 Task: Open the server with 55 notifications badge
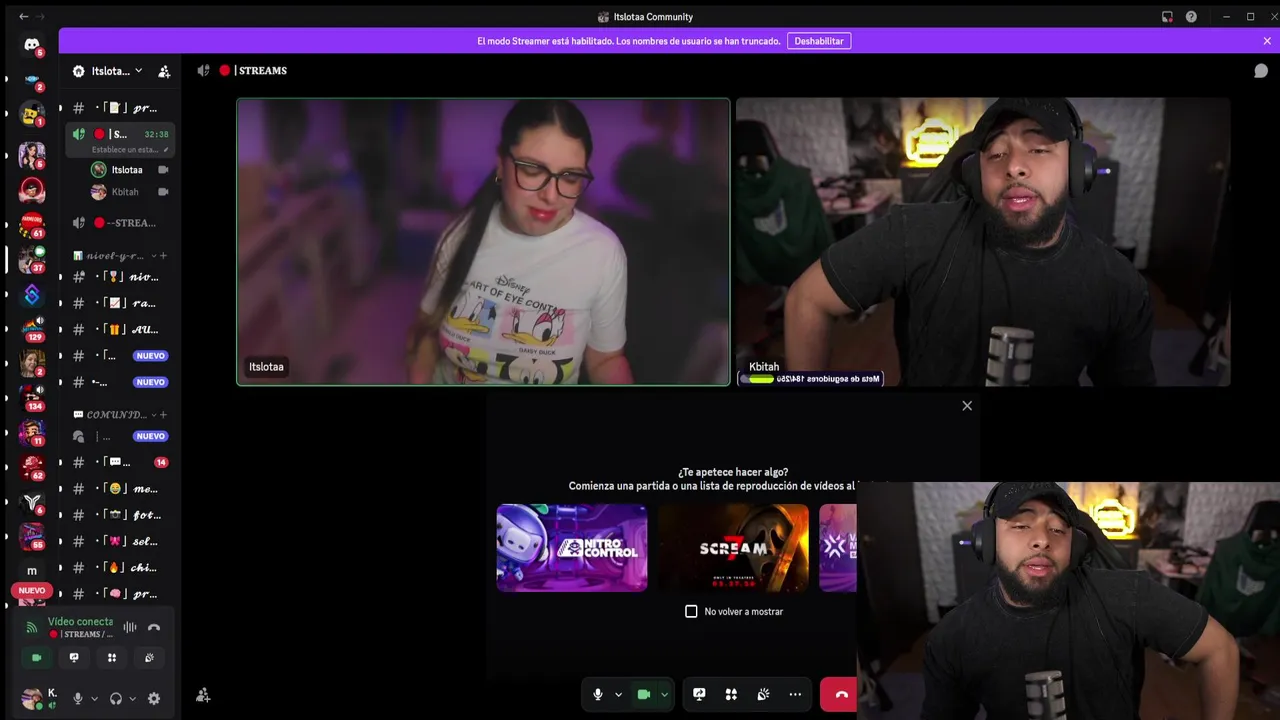[x=32, y=536]
